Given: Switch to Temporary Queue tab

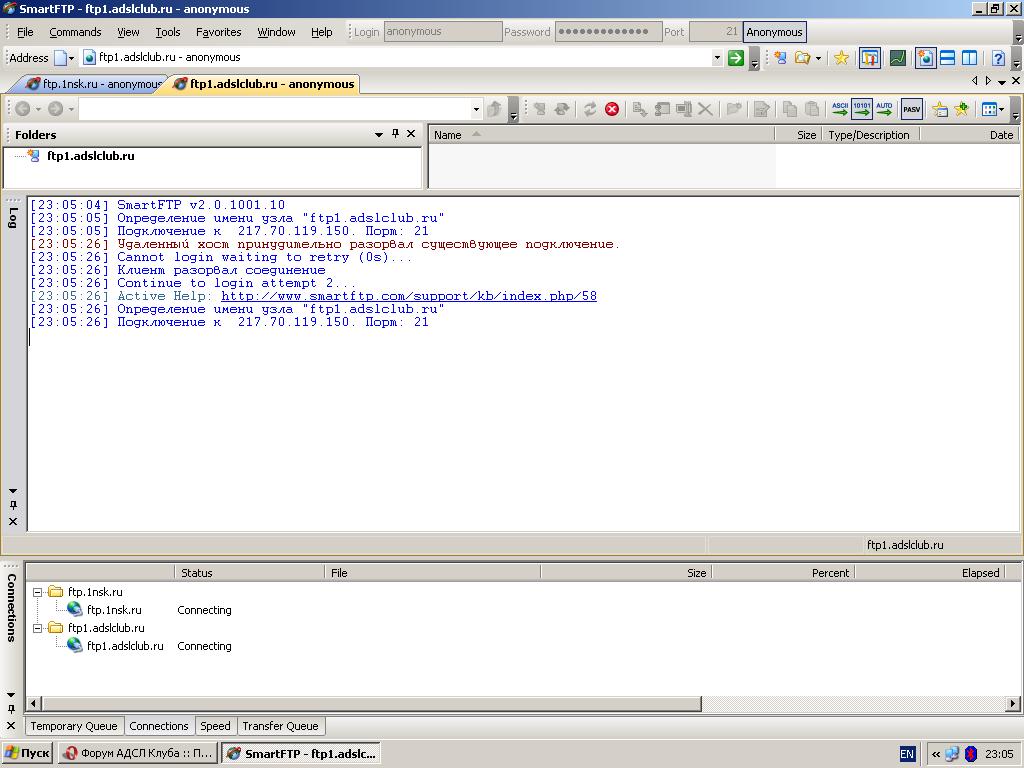Looking at the screenshot, I should point(74,726).
